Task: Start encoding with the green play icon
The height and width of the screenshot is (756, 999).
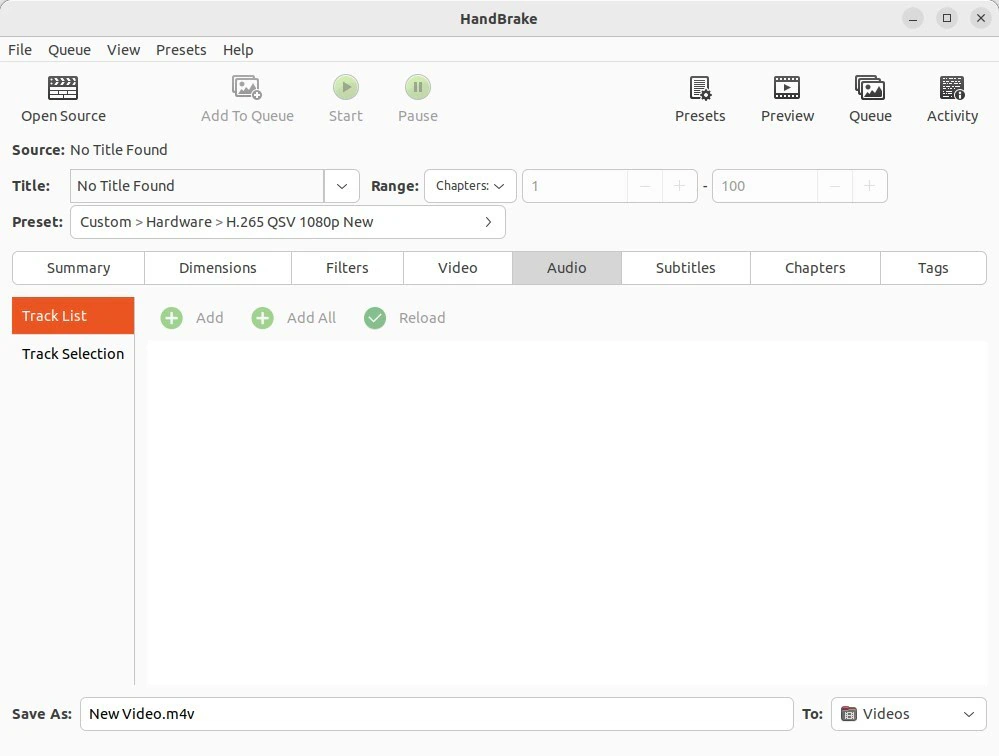Action: [x=346, y=87]
